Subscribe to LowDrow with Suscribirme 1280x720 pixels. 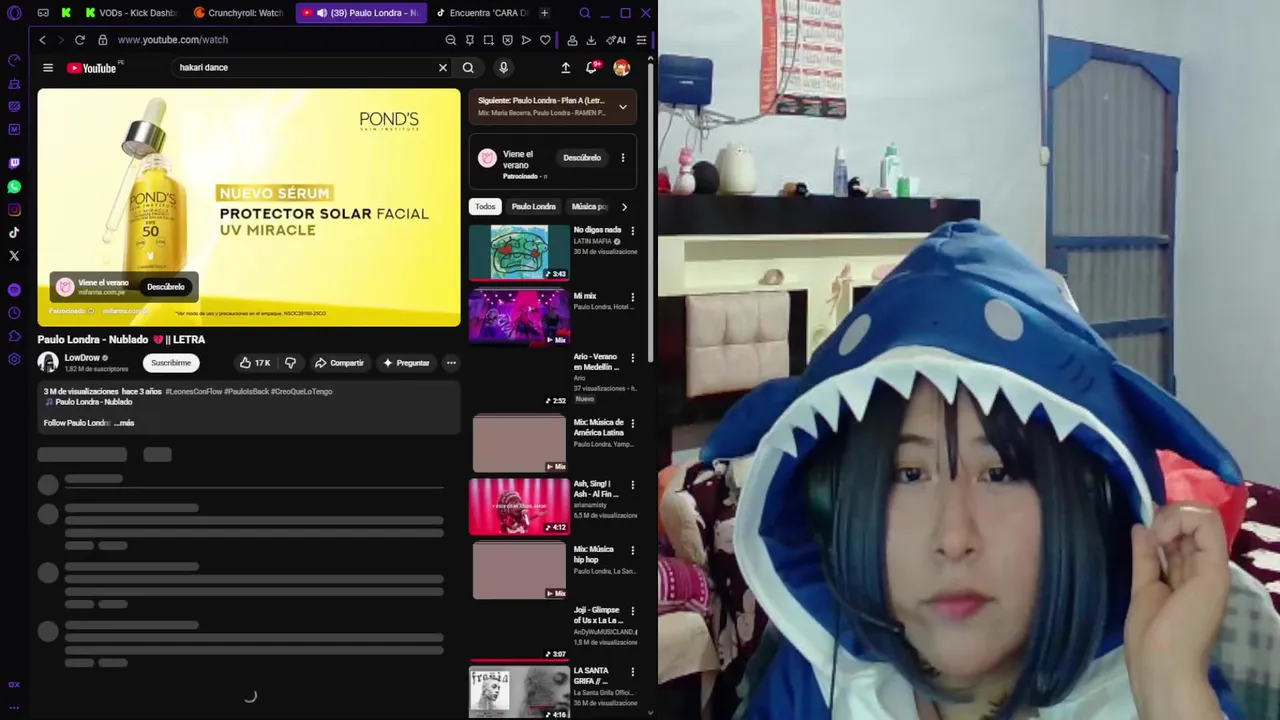tap(171, 363)
